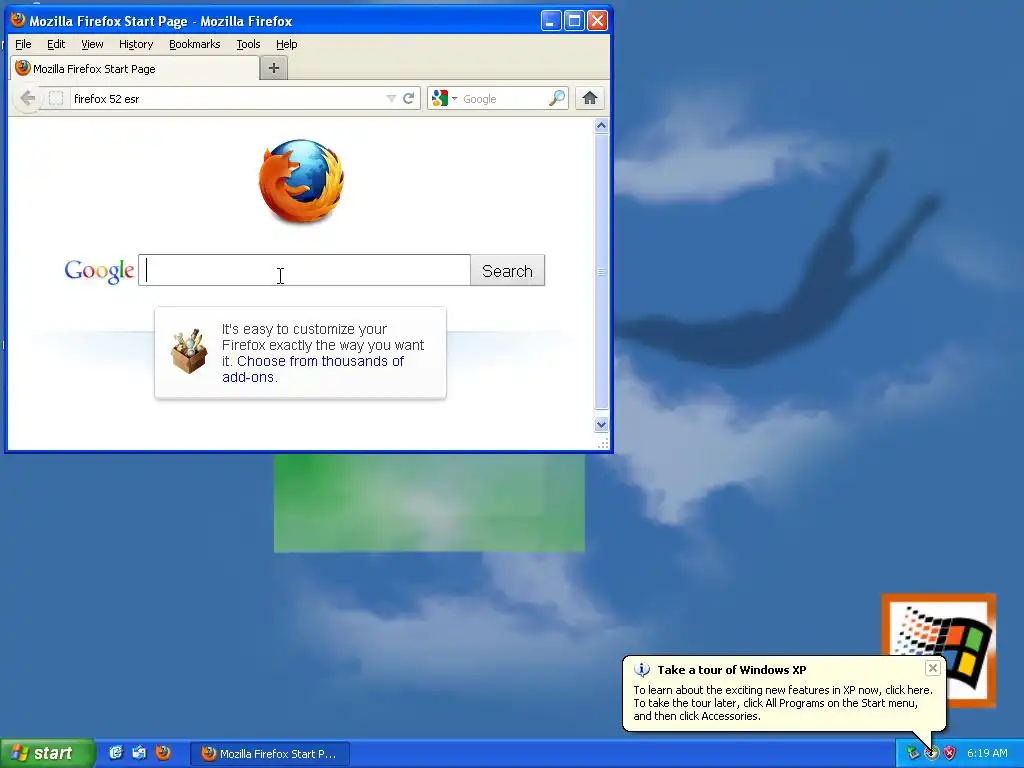Click the info icon in the tour balloon
The image size is (1024, 768).
tap(642, 669)
